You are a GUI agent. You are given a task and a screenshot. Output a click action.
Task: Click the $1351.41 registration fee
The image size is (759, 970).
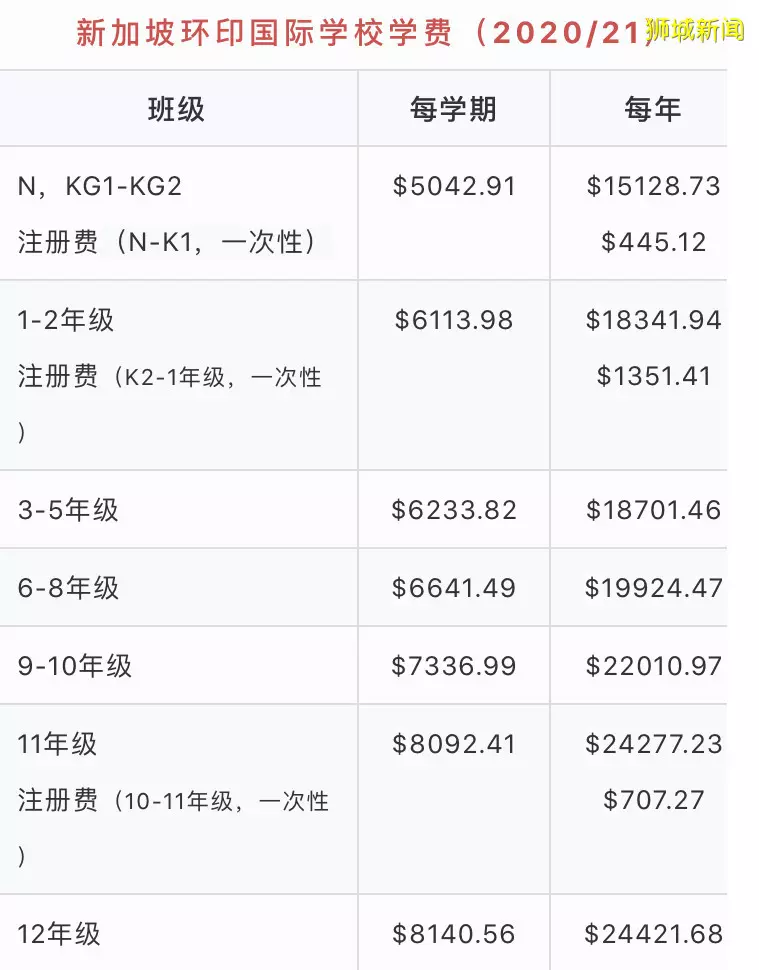click(x=653, y=376)
